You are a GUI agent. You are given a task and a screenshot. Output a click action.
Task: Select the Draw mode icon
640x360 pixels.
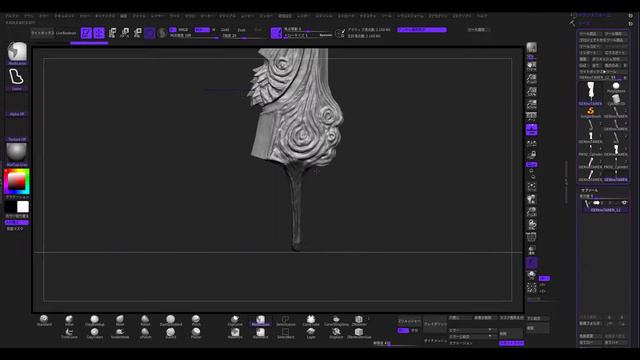point(99,33)
